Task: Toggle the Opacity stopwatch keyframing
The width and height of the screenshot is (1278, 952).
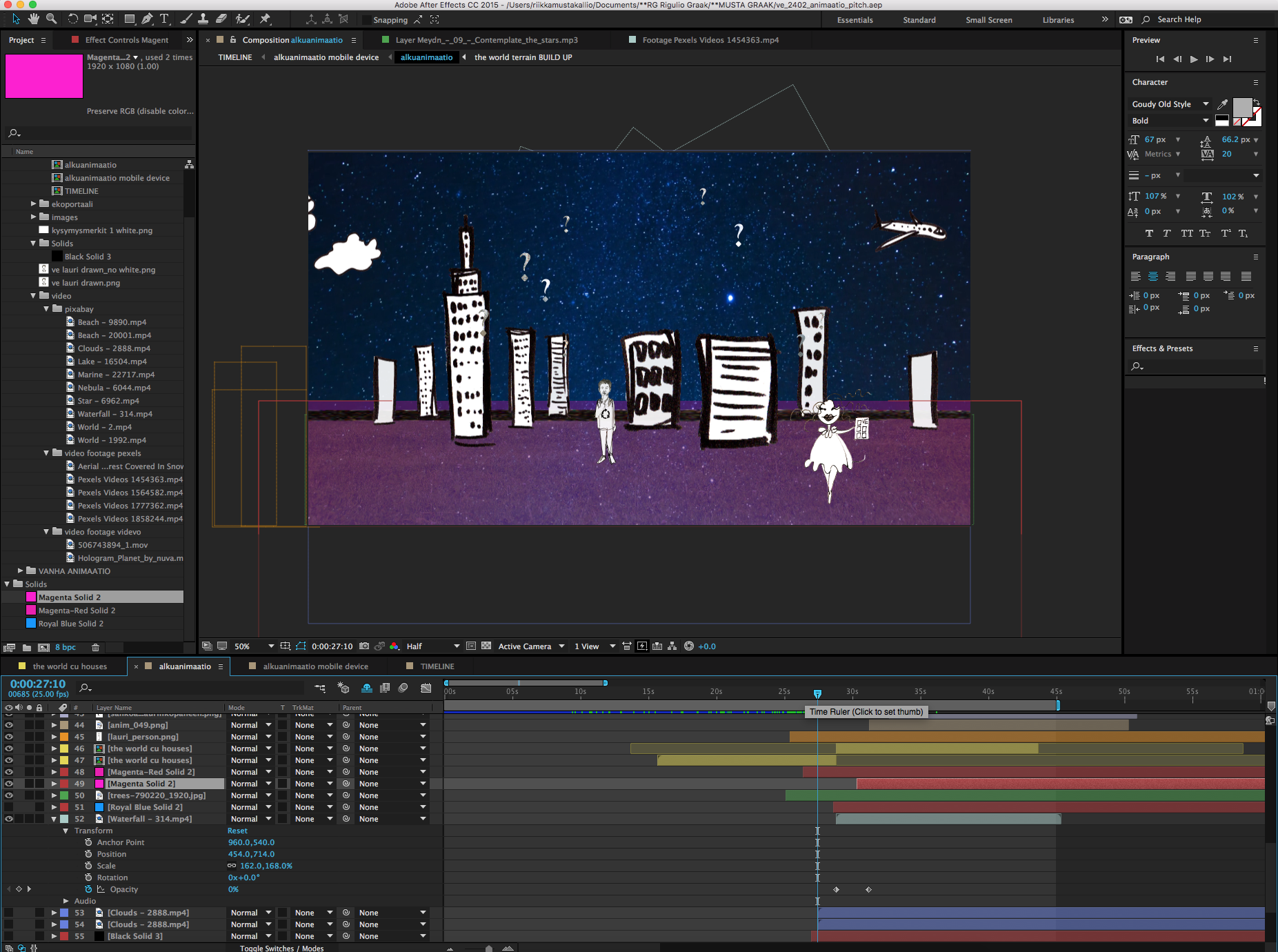Action: [x=88, y=889]
